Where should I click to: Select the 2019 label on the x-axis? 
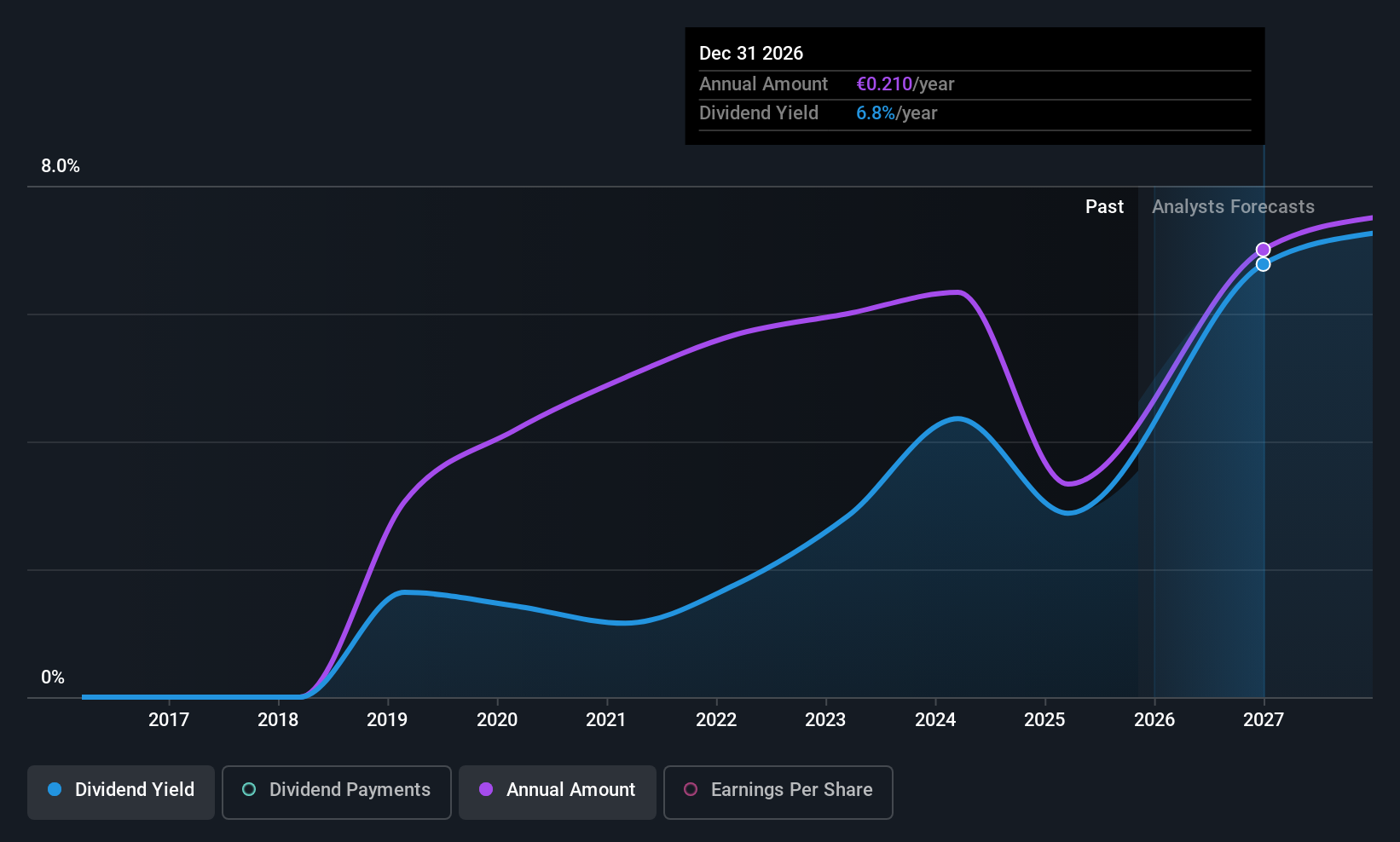pos(387,720)
